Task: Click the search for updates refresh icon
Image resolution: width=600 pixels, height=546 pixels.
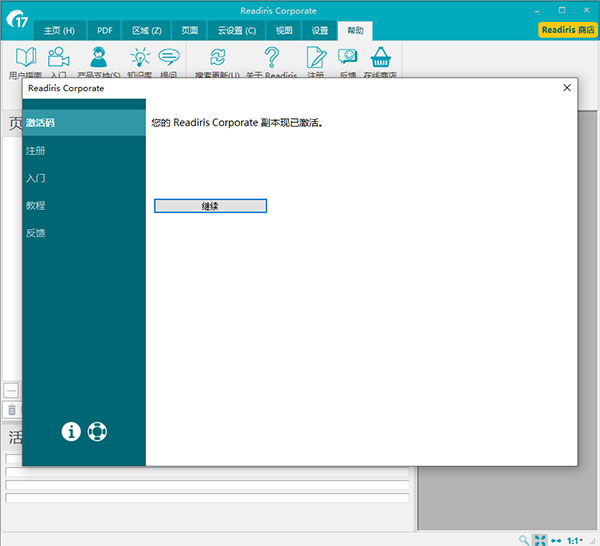Action: tap(217, 57)
